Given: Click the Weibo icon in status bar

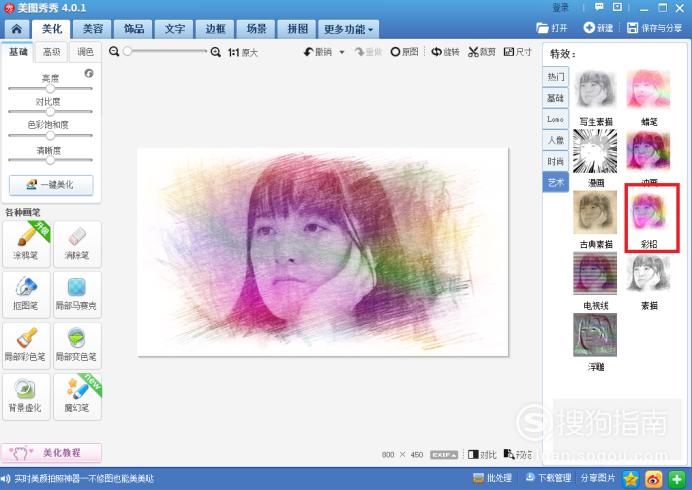Looking at the screenshot, I should point(654,479).
